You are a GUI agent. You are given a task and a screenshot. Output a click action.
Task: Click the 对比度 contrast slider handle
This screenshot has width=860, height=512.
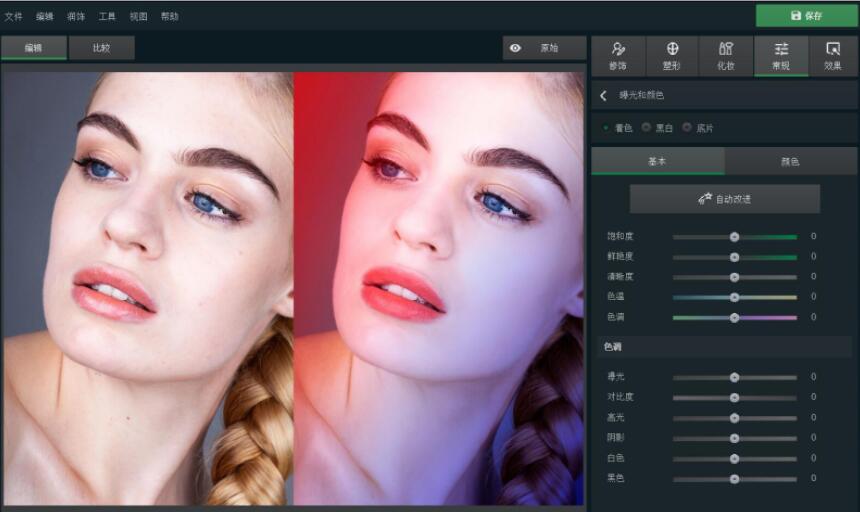(x=734, y=397)
